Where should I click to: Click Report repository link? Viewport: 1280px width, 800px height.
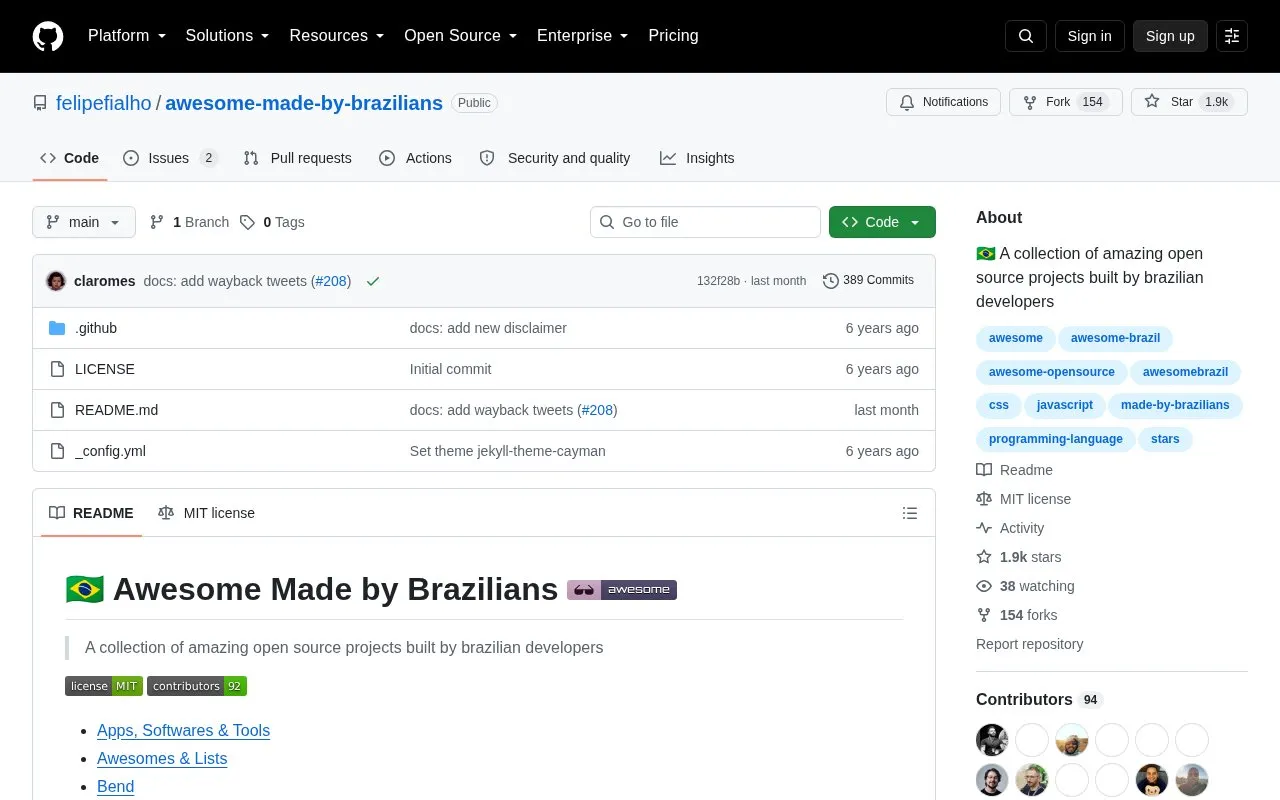pyautogui.click(x=1029, y=644)
